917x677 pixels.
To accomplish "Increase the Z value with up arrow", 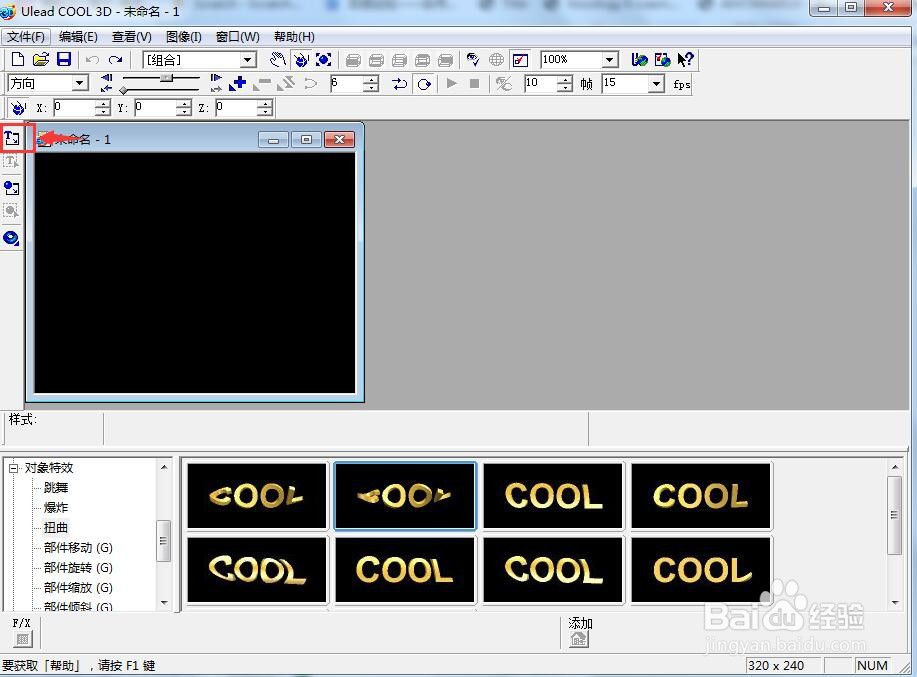I will click(266, 103).
